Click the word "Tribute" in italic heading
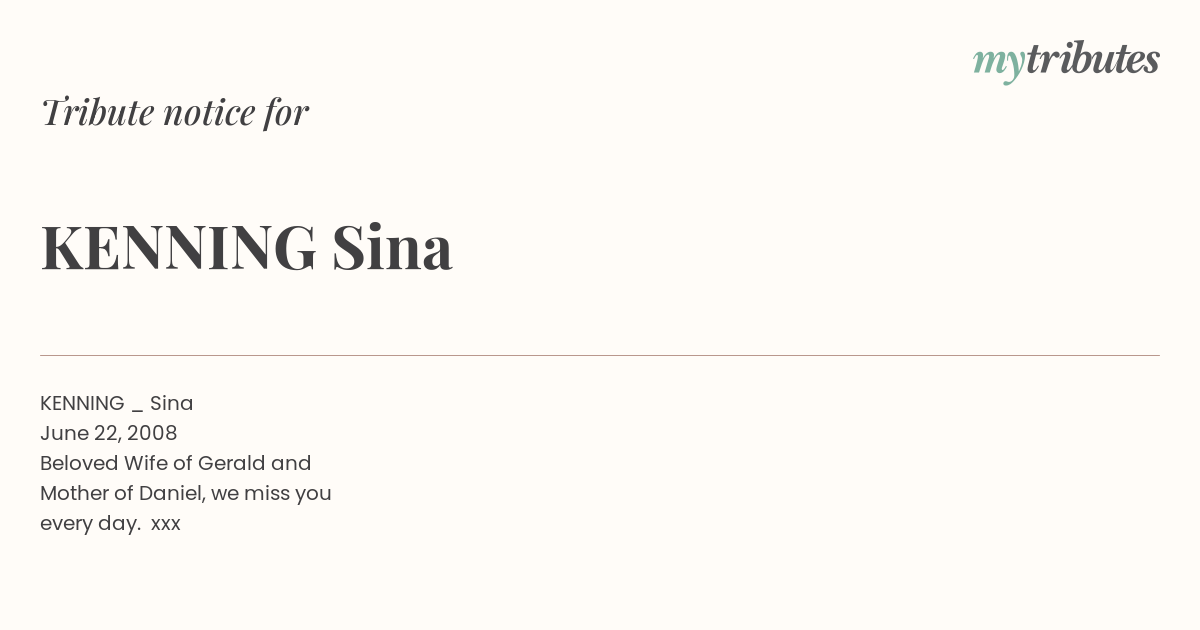 96,112
